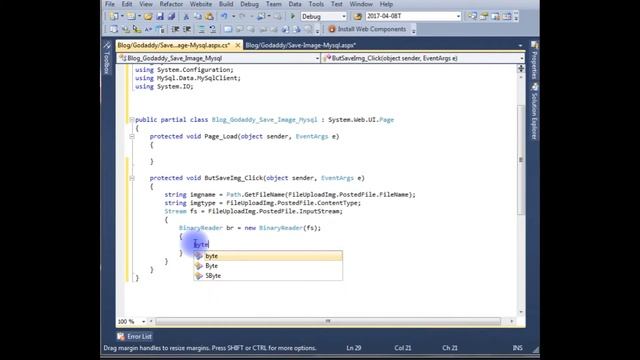This screenshot has height=360, width=640.
Task: Click the Display Object Member List icon
Action: click(114, 29)
